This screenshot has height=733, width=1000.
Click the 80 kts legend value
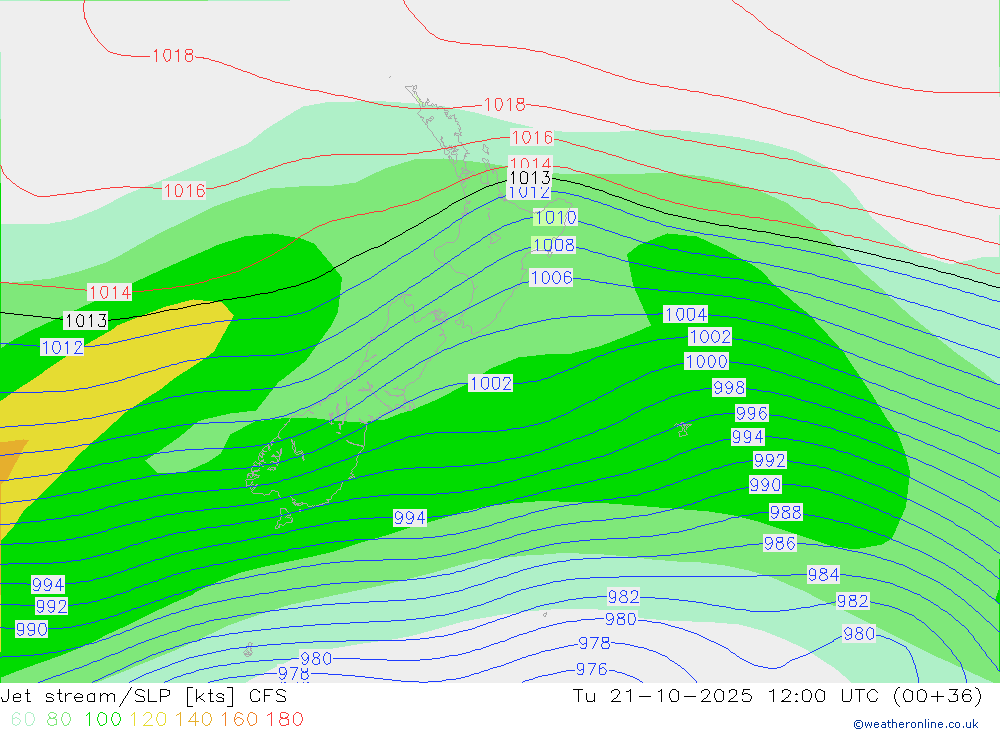pos(59,719)
